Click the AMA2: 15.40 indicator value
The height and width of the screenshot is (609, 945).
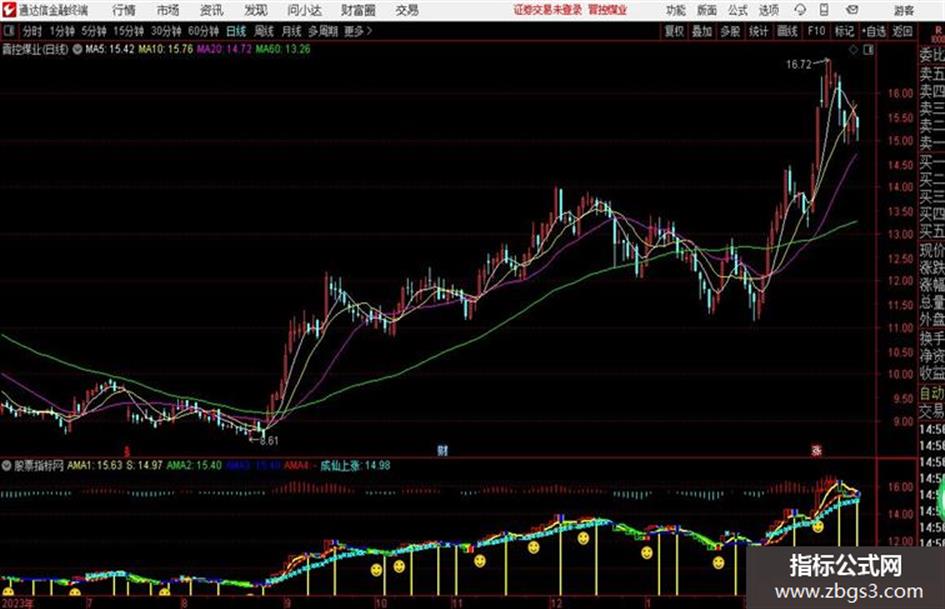point(194,465)
